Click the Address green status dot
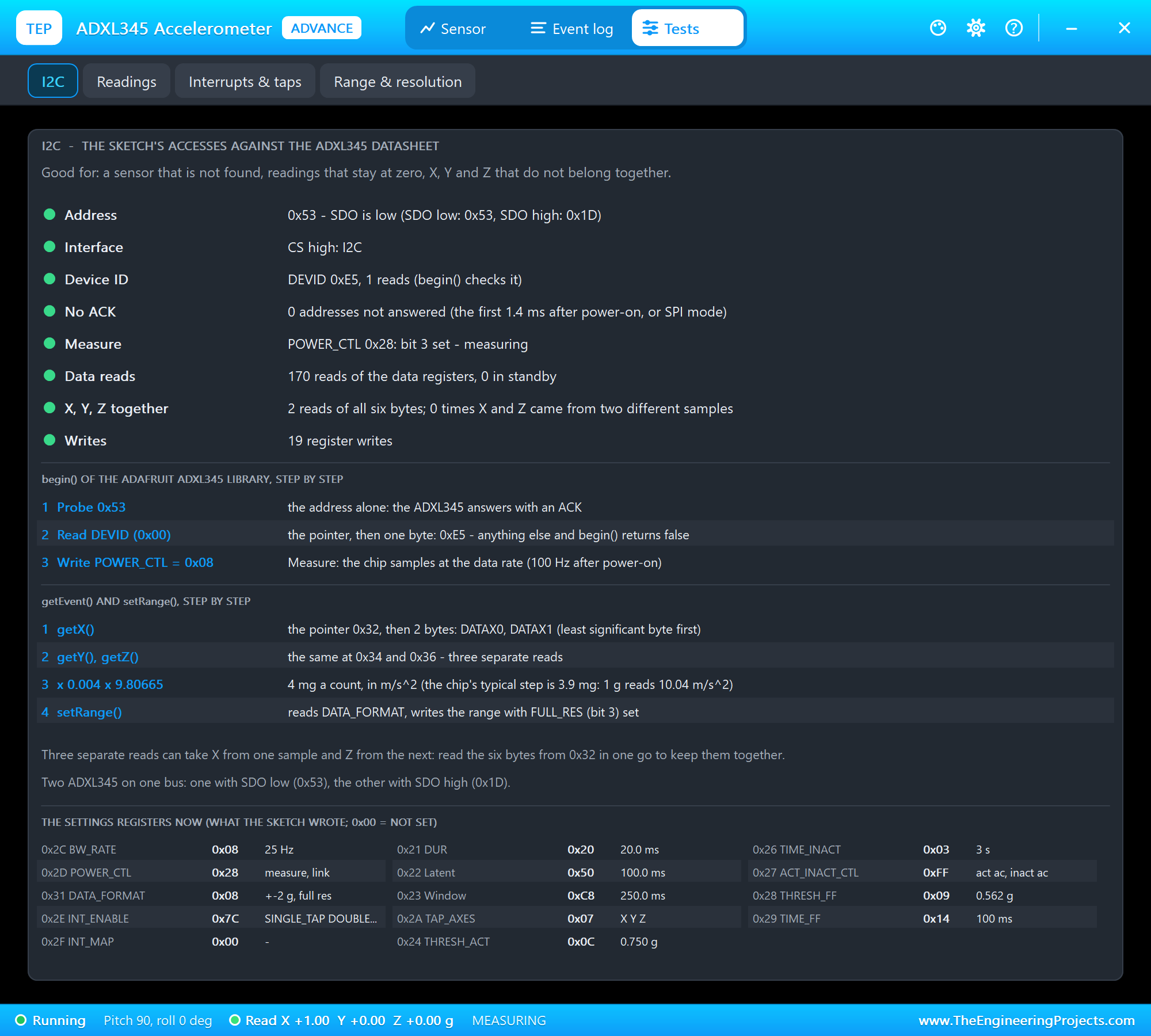The image size is (1151, 1036). [x=49, y=215]
